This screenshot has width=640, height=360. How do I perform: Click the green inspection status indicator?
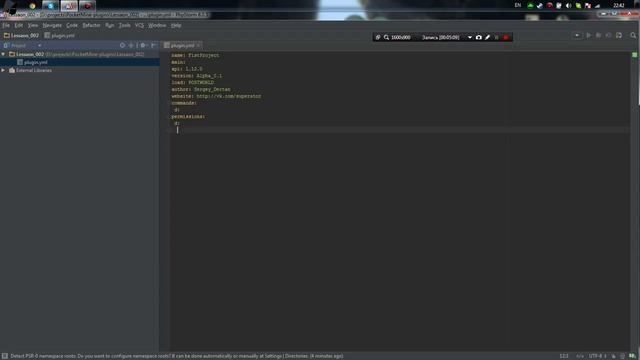634,55
